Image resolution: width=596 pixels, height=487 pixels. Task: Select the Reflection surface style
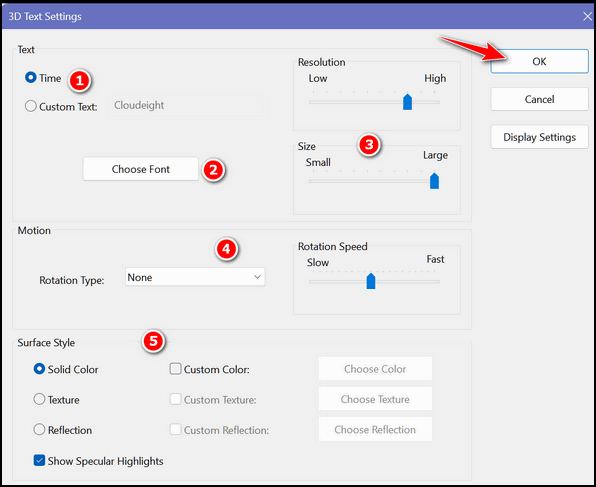(x=39, y=430)
